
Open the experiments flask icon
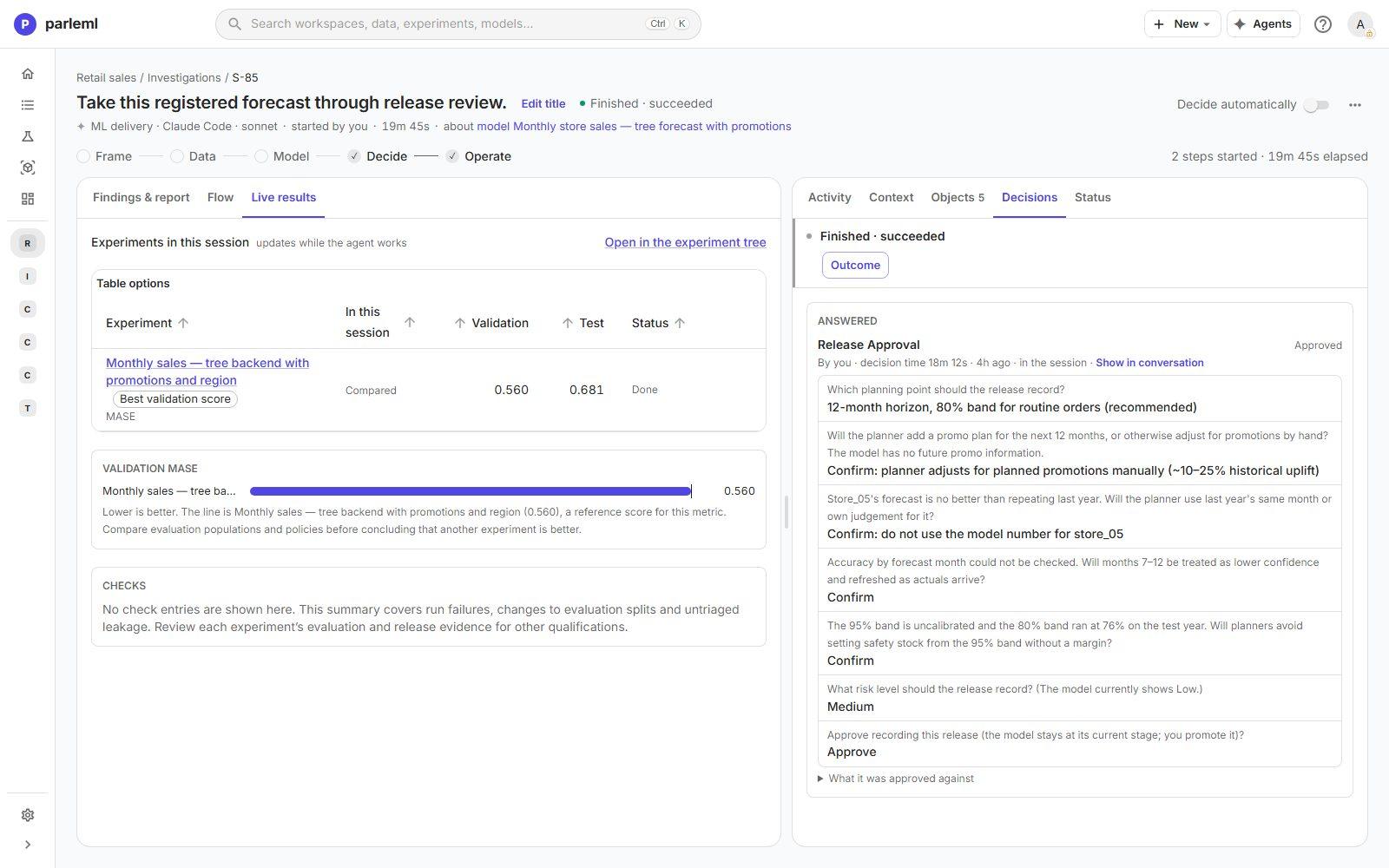tap(28, 136)
